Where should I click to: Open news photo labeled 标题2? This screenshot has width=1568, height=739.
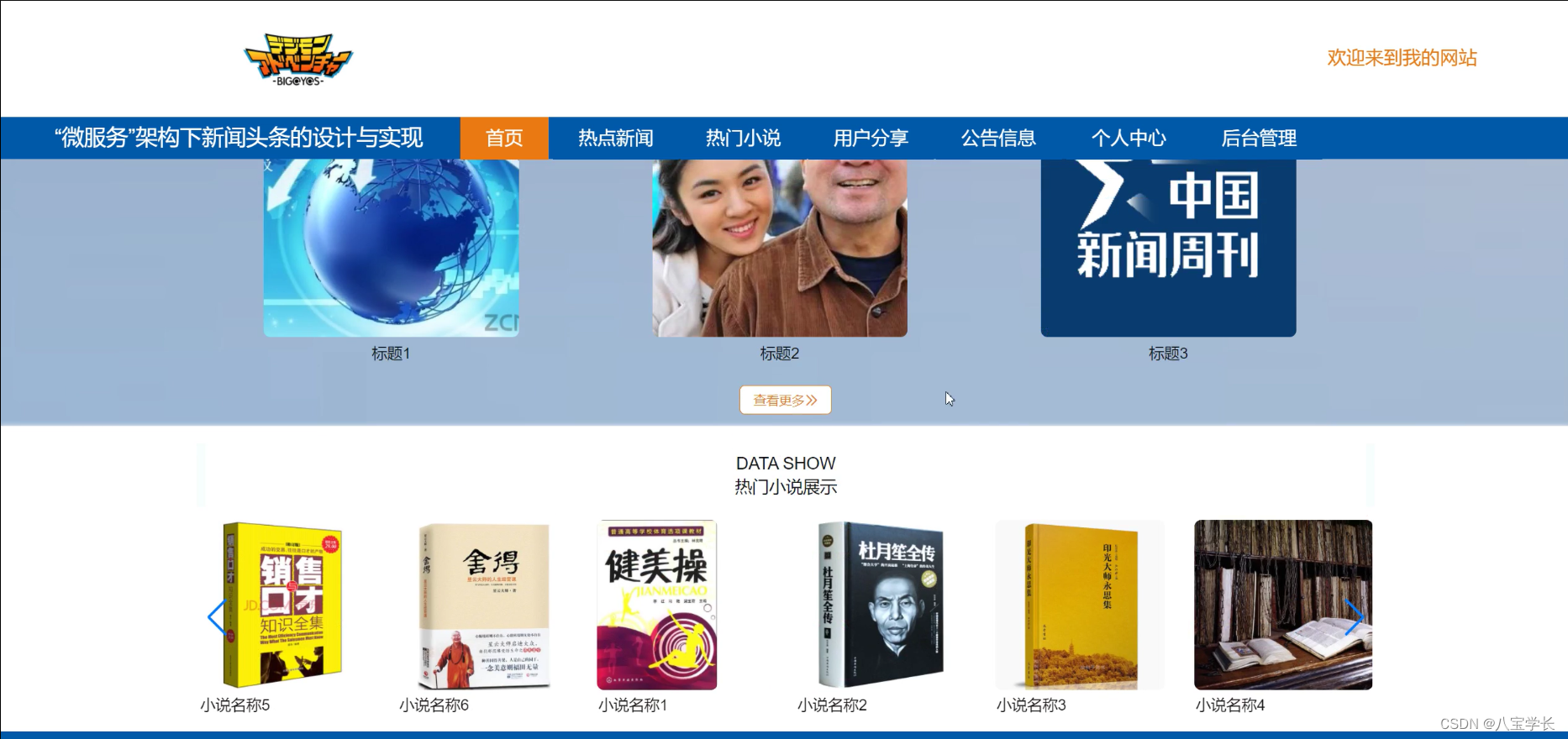(780, 248)
